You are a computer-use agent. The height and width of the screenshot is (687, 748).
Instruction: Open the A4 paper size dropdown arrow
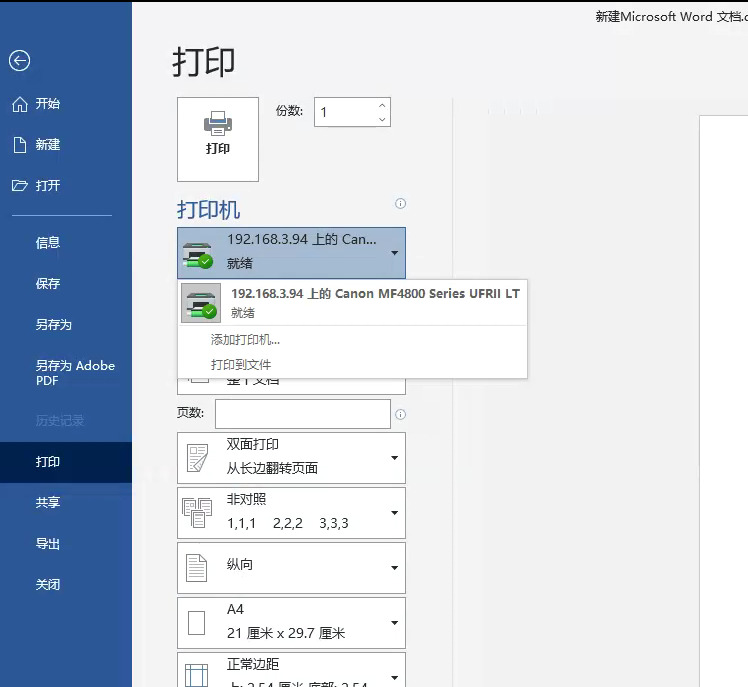coord(395,623)
